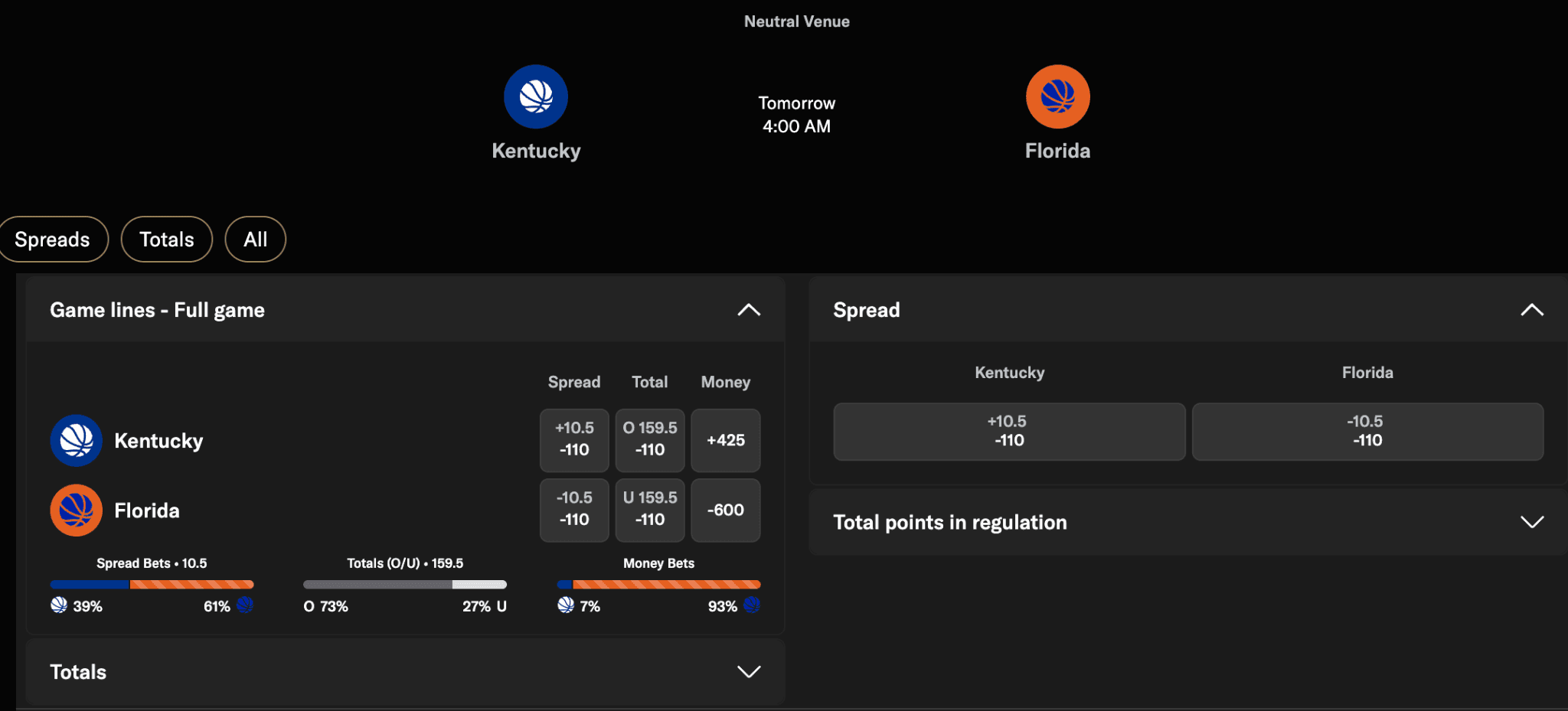
Task: Enable the All markets filter
Action: click(255, 239)
